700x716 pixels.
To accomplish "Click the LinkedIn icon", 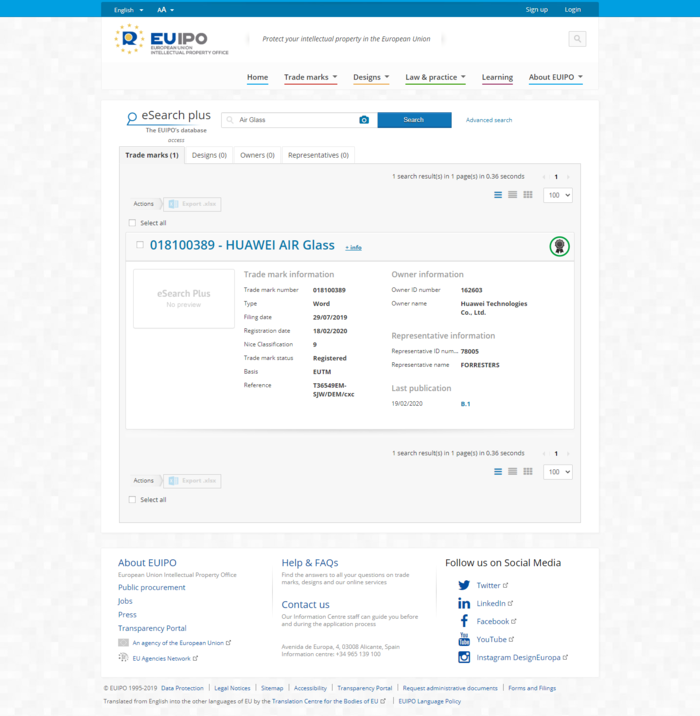I will [x=464, y=603].
